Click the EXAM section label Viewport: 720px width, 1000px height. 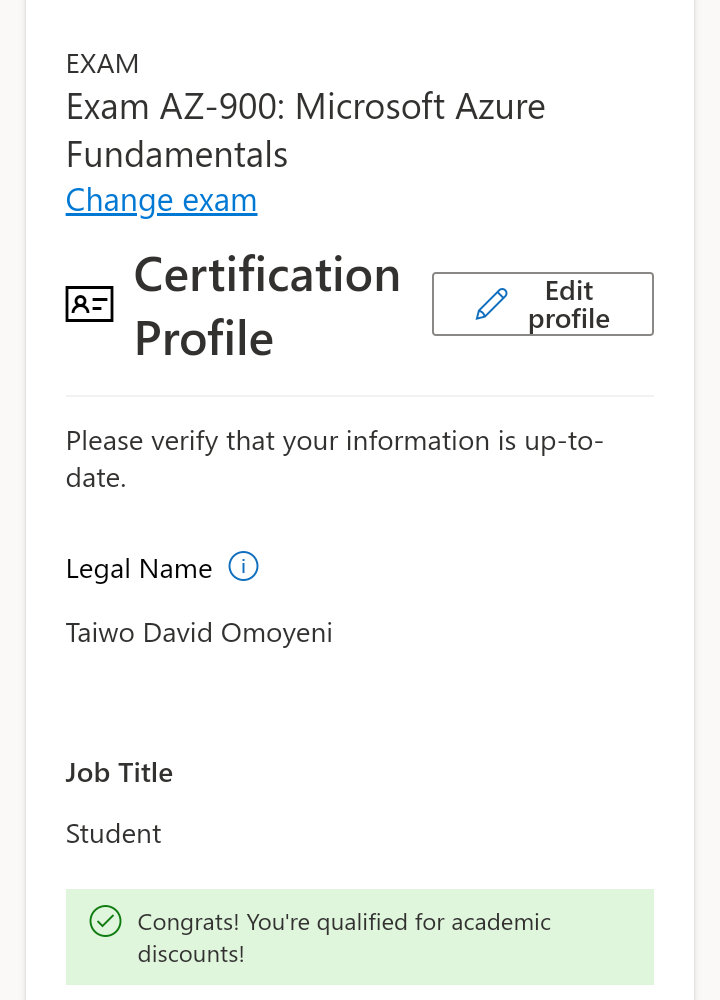click(x=102, y=63)
